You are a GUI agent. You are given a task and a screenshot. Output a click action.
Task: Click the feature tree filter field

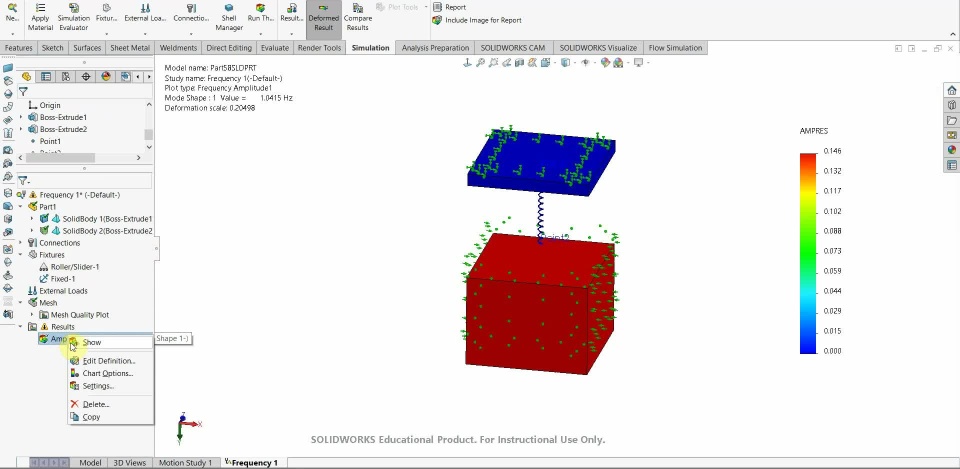click(84, 92)
